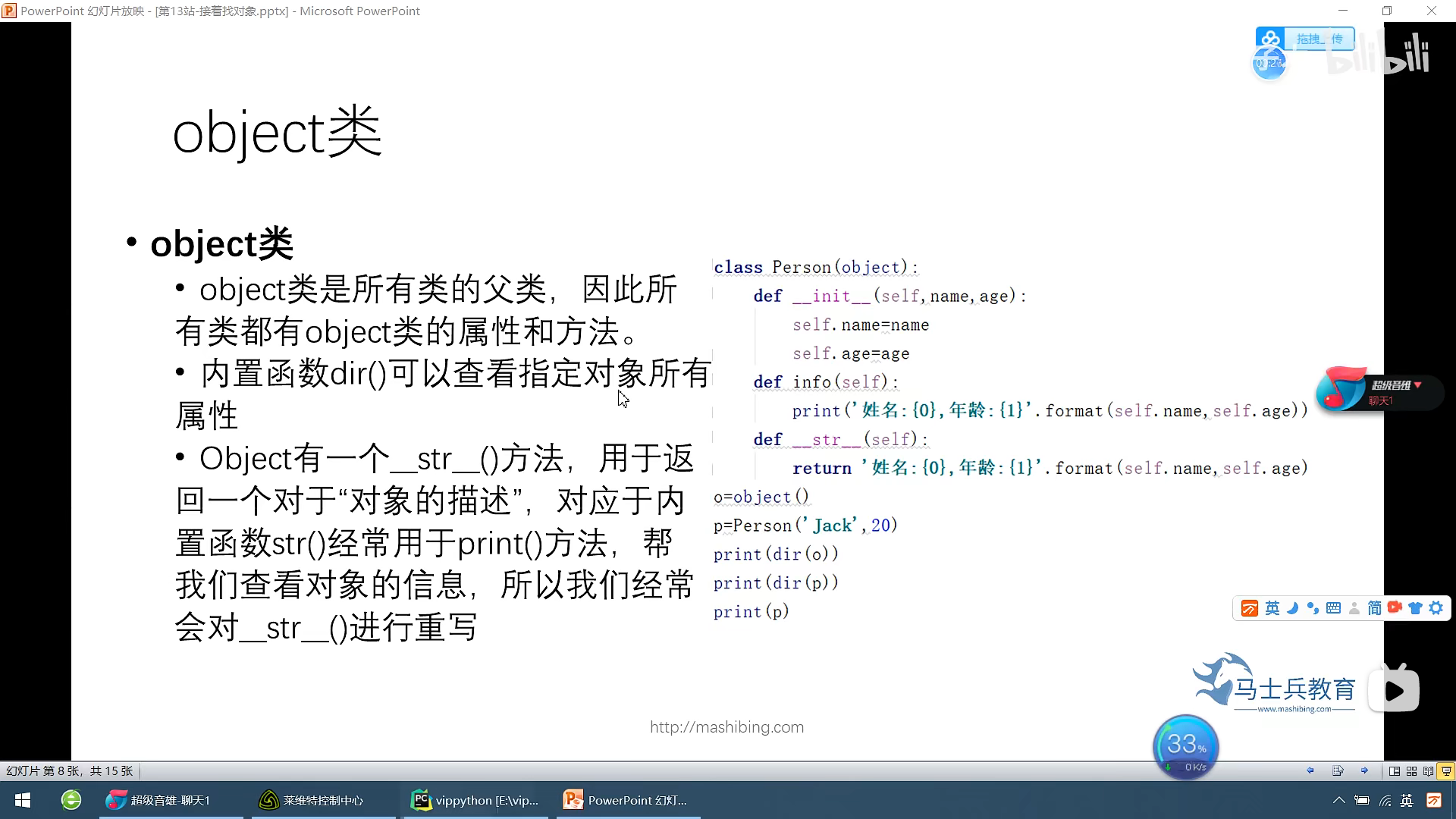Click the Baidu cloud drag-upload button
Viewport: 1456px width, 819px height.
tap(1318, 39)
